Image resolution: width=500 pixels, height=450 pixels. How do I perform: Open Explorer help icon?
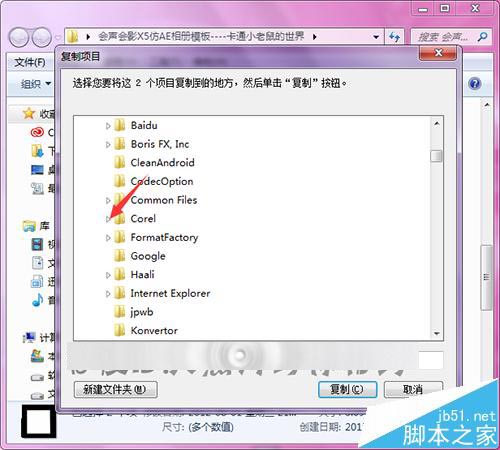click(x=475, y=83)
